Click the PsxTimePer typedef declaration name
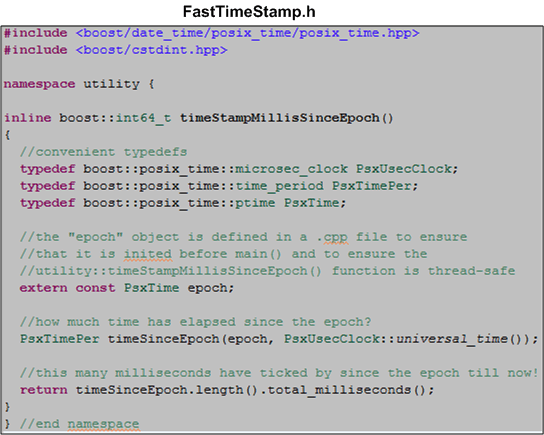This screenshot has width=544, height=435. (x=372, y=186)
